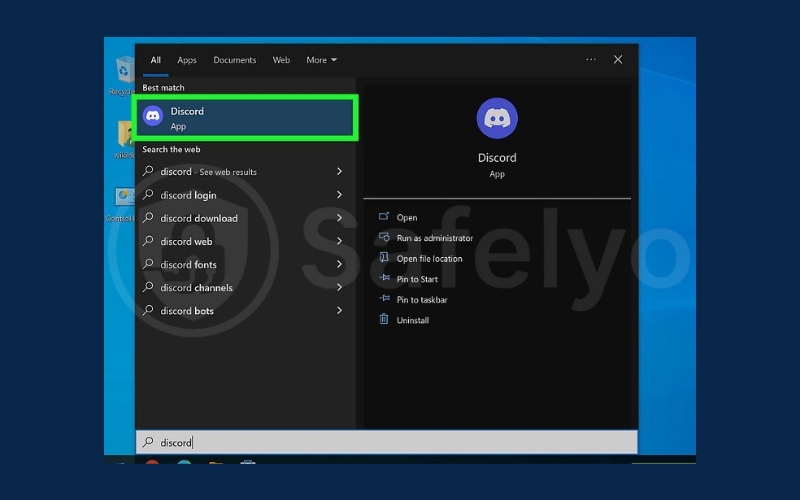Switch to the Apps tab
The width and height of the screenshot is (800, 500).
click(187, 60)
